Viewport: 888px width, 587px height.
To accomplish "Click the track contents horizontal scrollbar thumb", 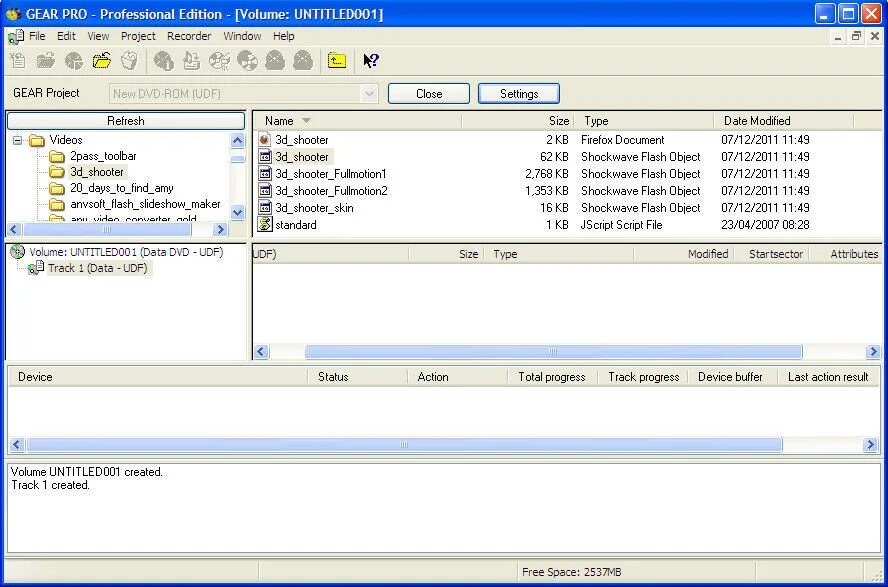I will (553, 352).
